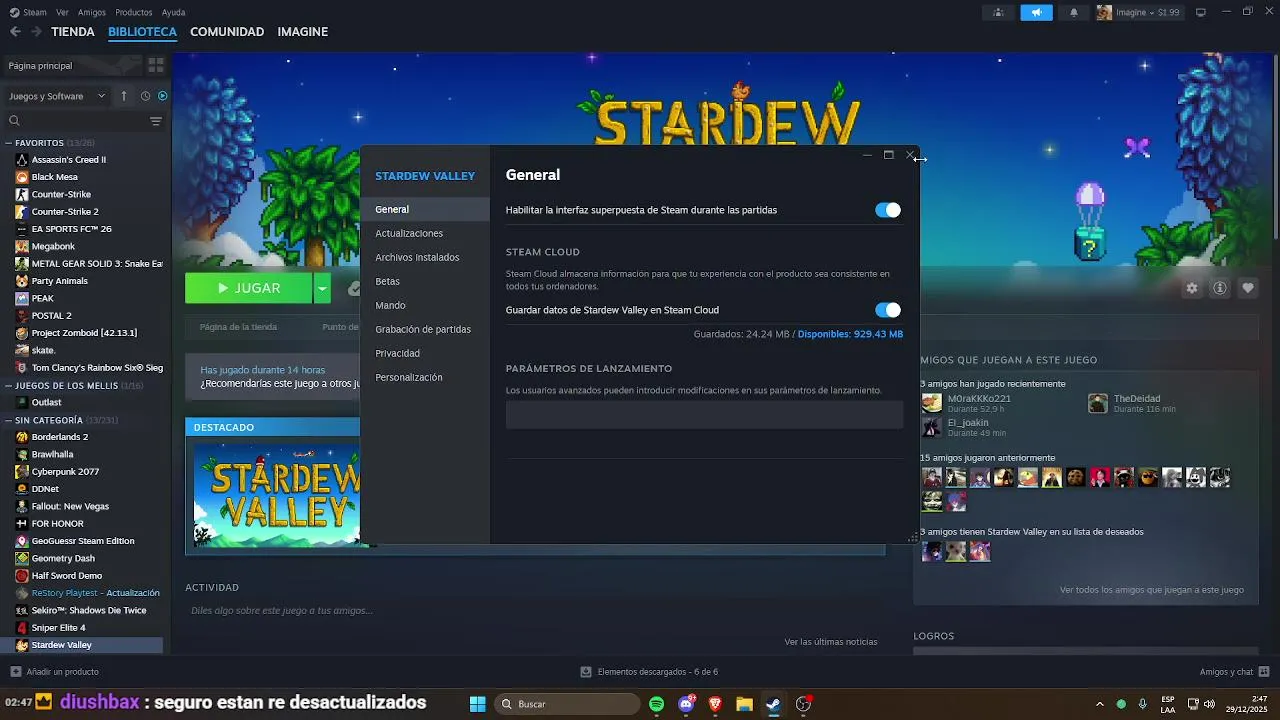Open the game info icon

coord(1220,288)
